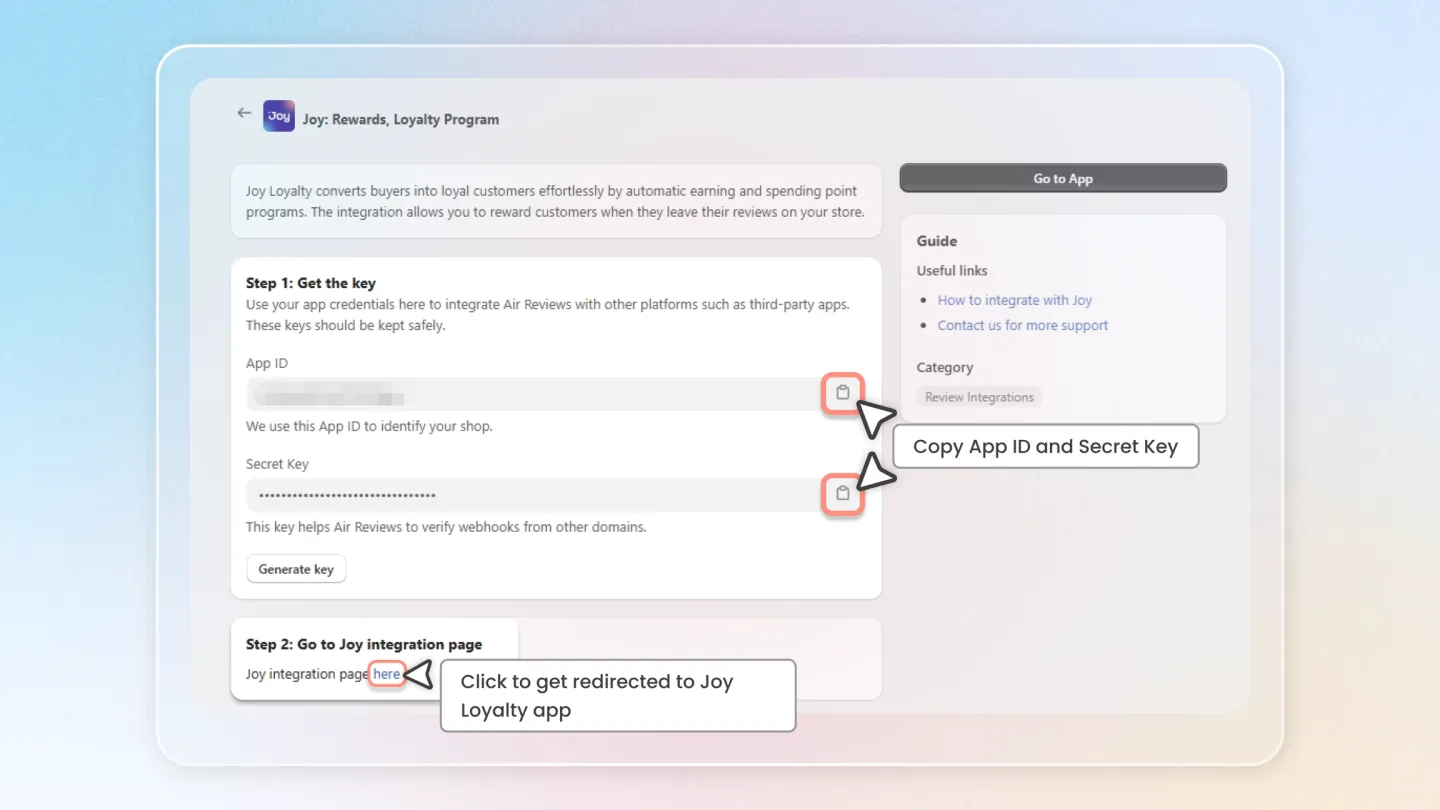Image resolution: width=1440 pixels, height=810 pixels.
Task: Click the Joy app logo icon
Action: click(x=279, y=116)
